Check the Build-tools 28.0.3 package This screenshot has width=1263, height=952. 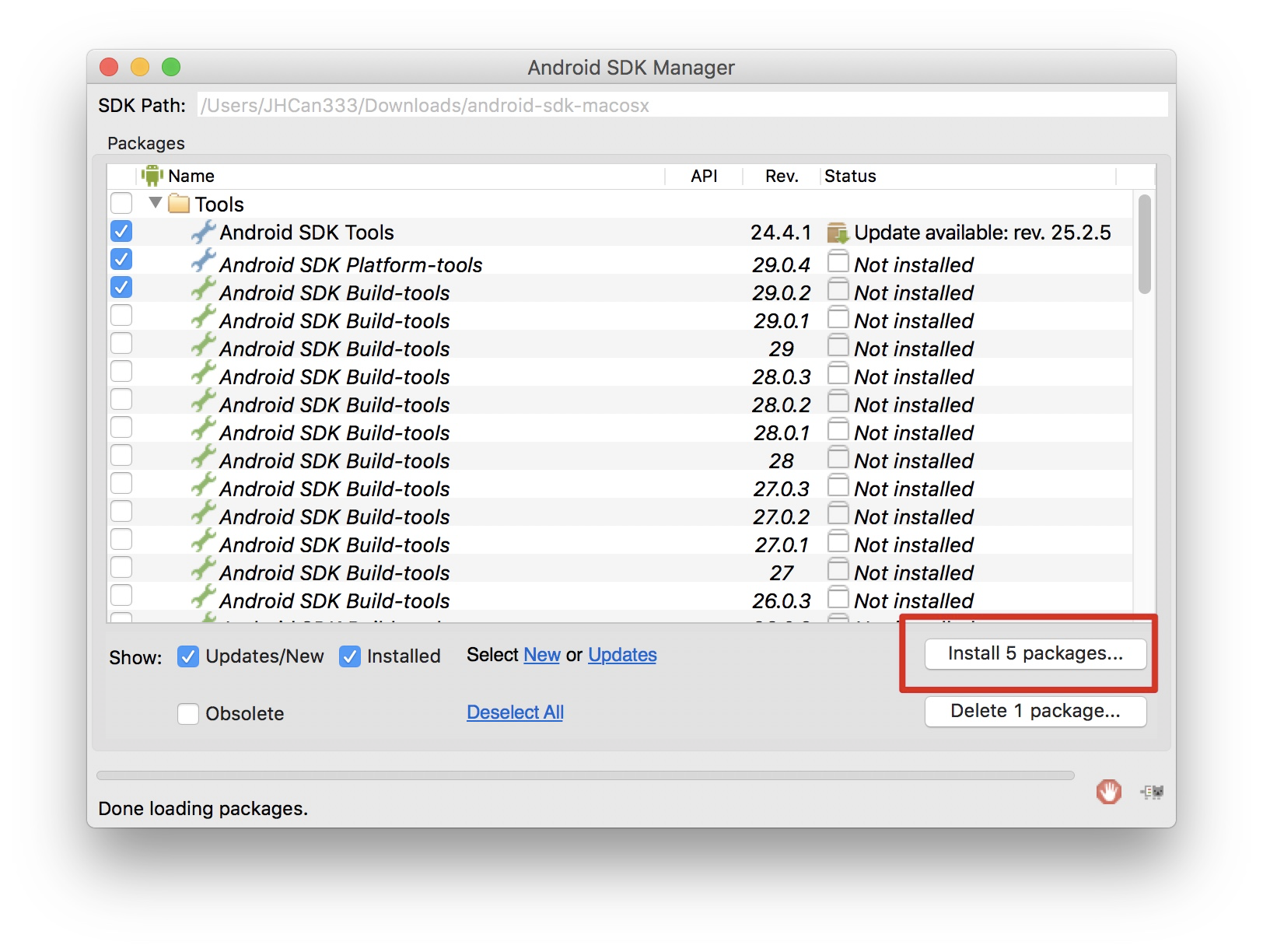pos(121,371)
